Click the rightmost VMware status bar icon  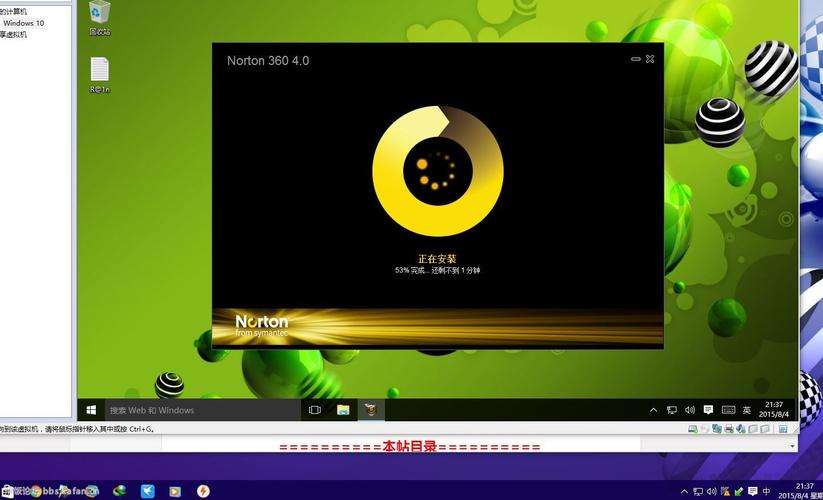click(783, 429)
